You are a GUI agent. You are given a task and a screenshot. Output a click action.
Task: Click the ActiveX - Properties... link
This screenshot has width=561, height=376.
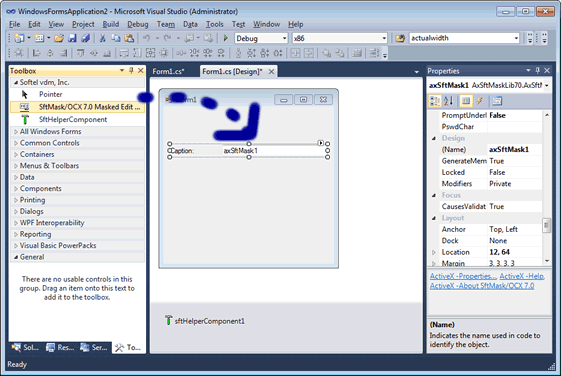(463, 276)
